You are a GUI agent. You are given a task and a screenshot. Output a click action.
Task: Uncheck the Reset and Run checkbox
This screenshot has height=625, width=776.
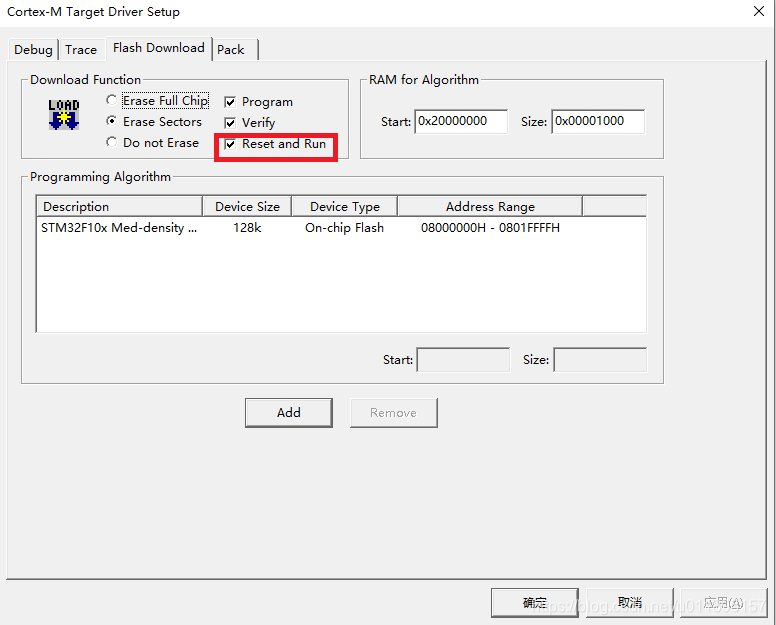[230, 144]
